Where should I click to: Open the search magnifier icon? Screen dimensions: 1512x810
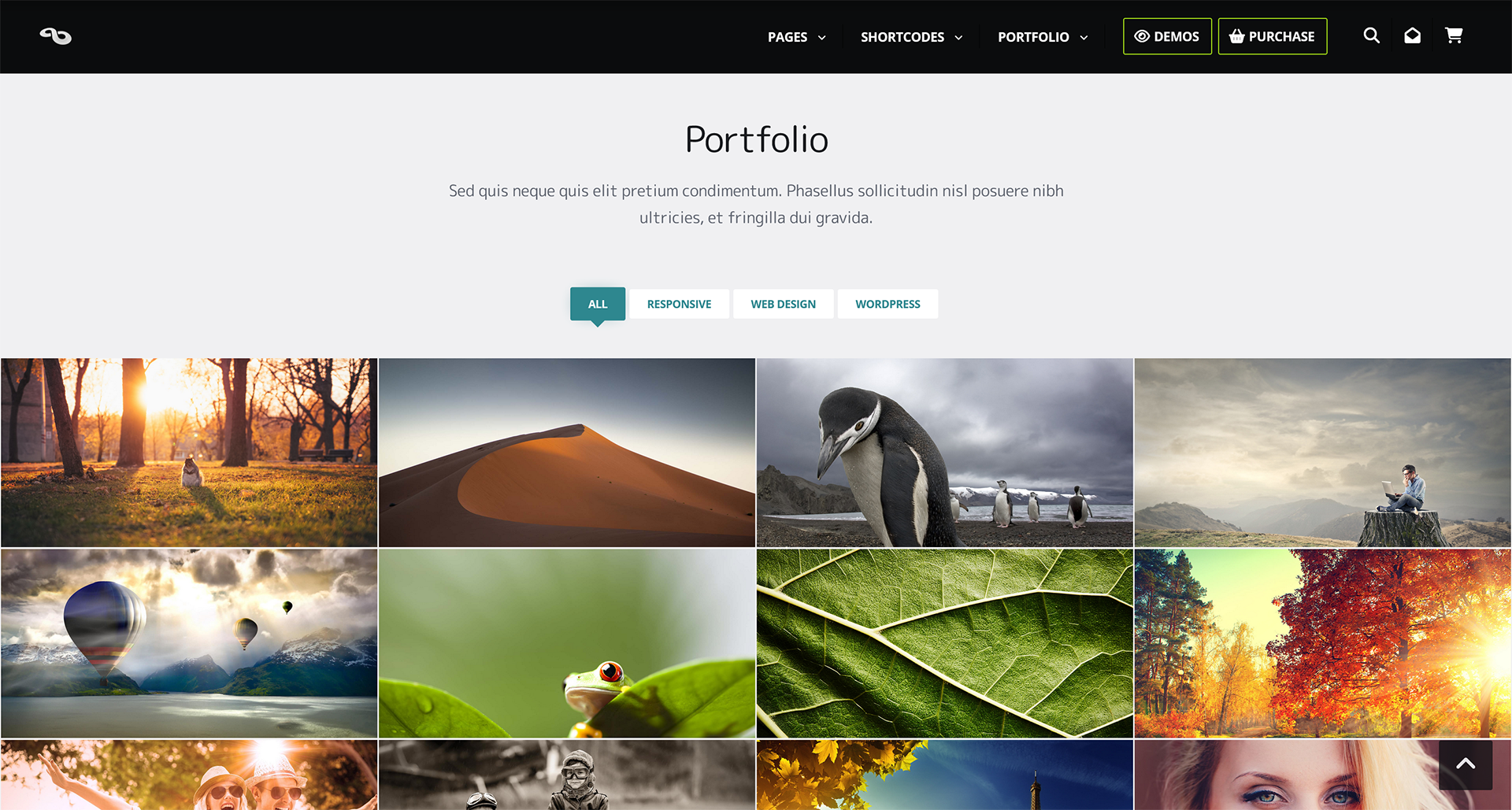coord(1371,35)
